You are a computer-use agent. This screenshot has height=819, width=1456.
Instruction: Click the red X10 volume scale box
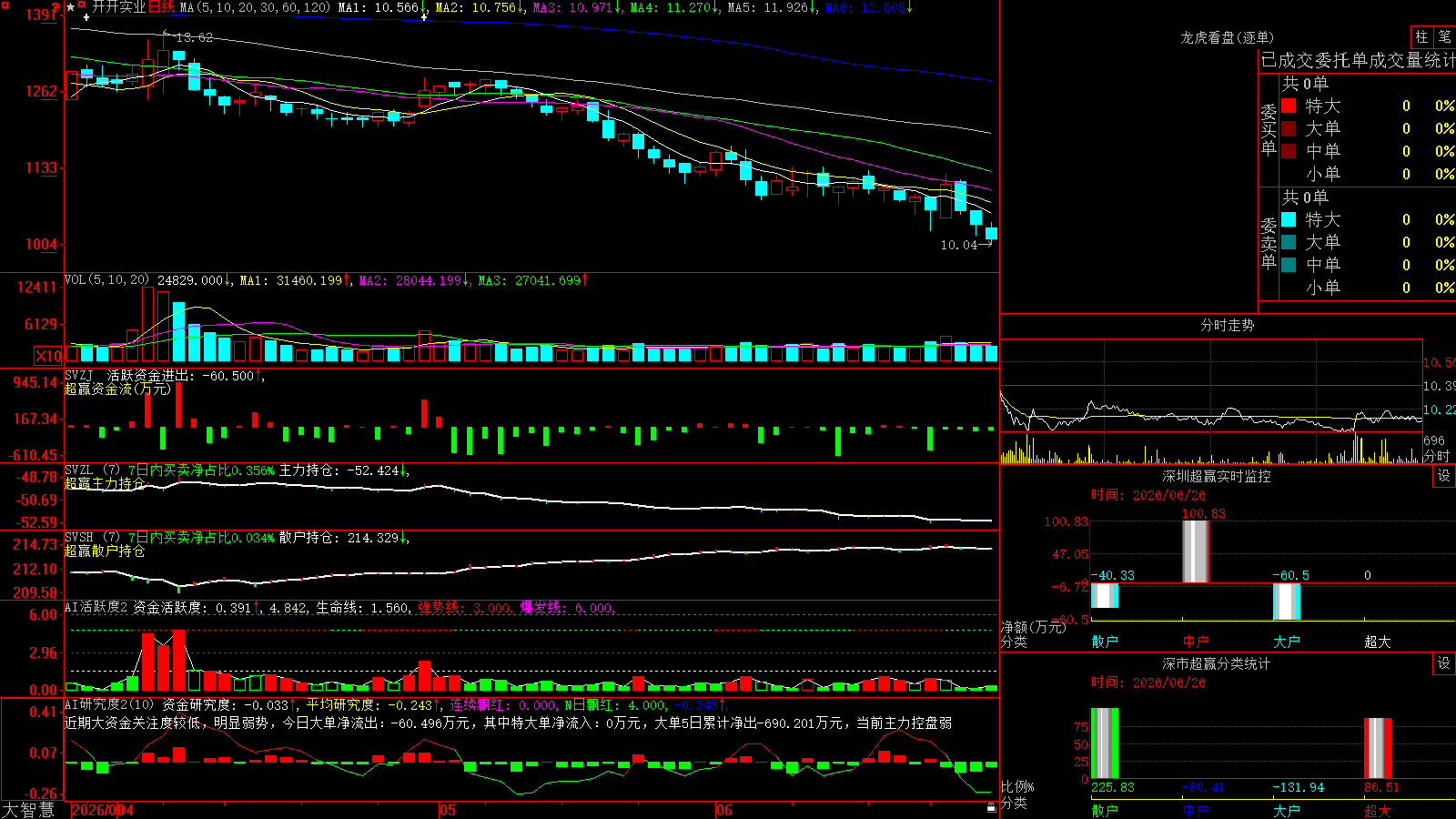pyautogui.click(x=49, y=356)
